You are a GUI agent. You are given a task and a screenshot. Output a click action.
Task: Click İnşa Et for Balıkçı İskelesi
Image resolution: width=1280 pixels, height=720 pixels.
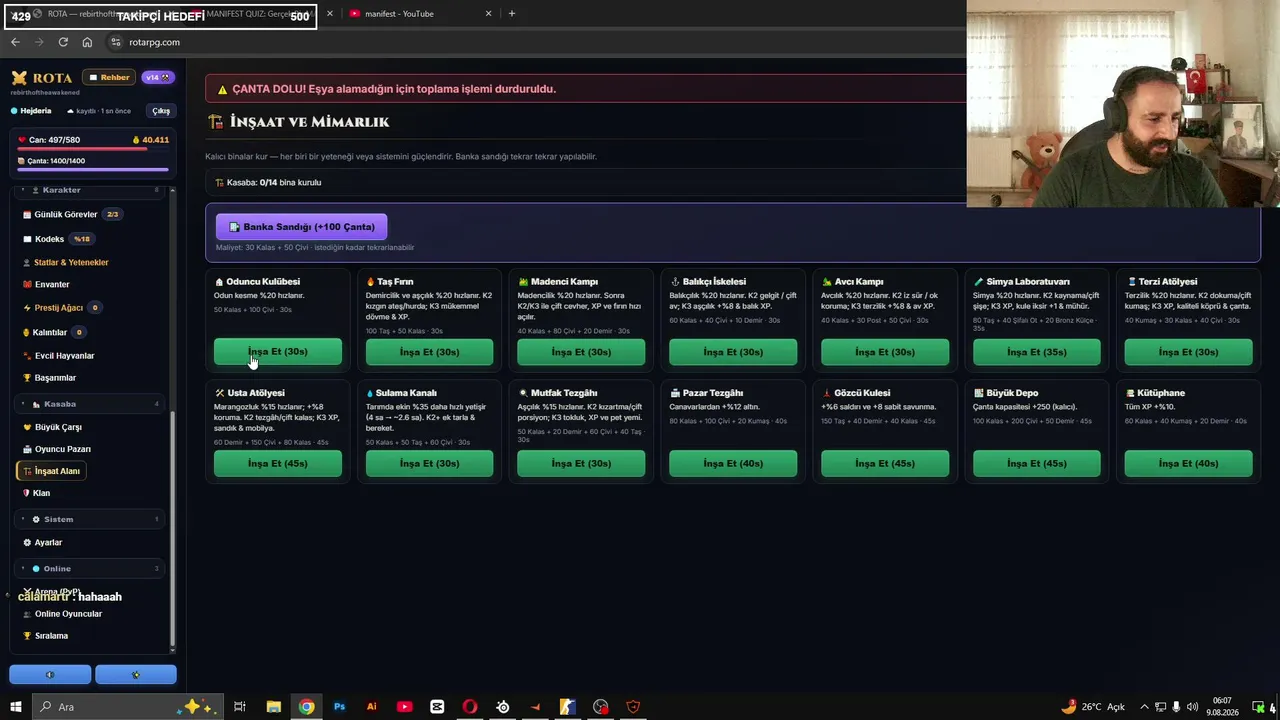pyautogui.click(x=733, y=352)
